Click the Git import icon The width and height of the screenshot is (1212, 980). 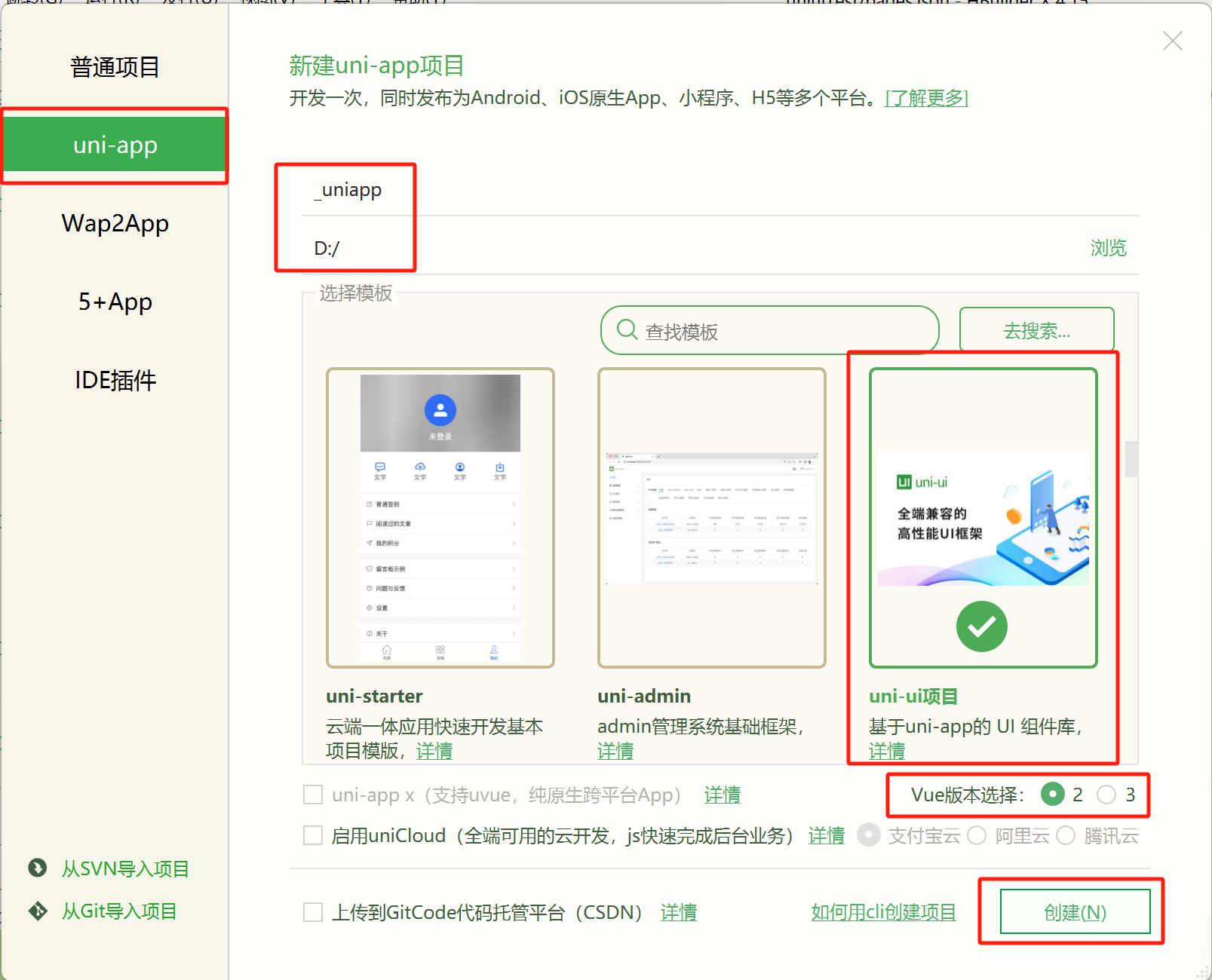tap(38, 911)
